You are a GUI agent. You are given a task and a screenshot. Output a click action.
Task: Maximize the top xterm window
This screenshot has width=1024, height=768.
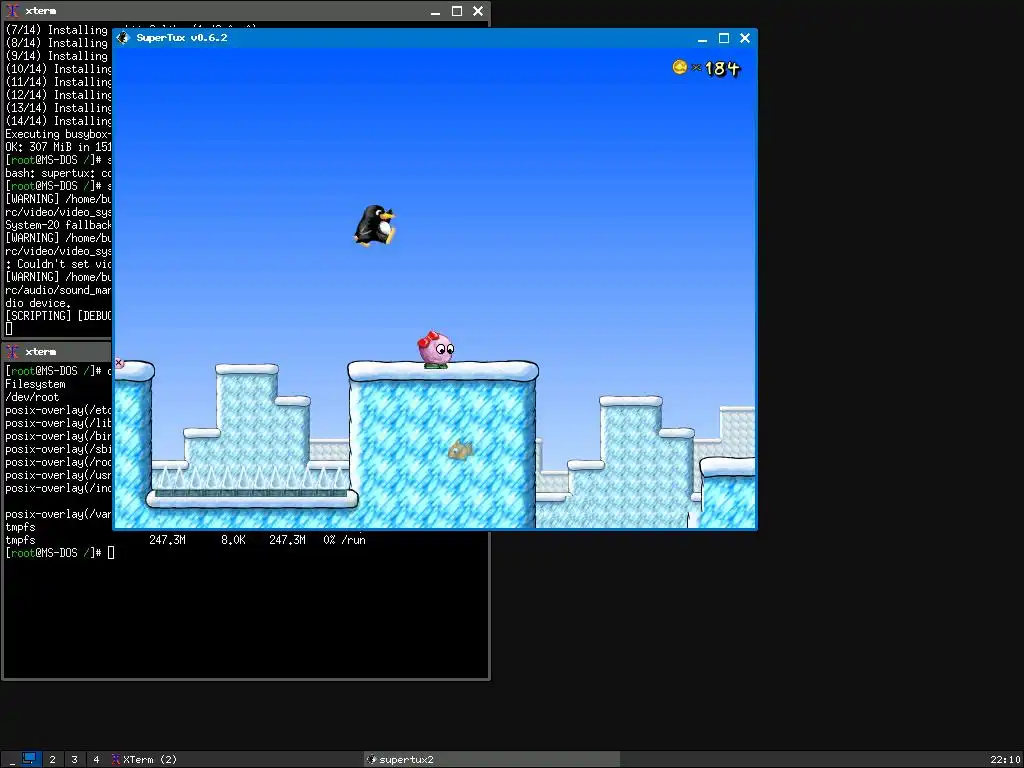pyautogui.click(x=457, y=11)
